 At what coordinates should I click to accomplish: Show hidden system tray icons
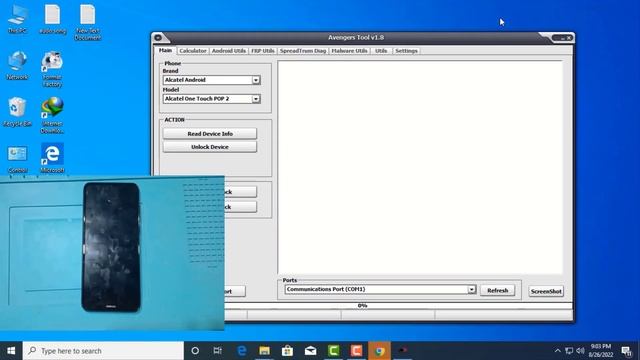tap(558, 351)
